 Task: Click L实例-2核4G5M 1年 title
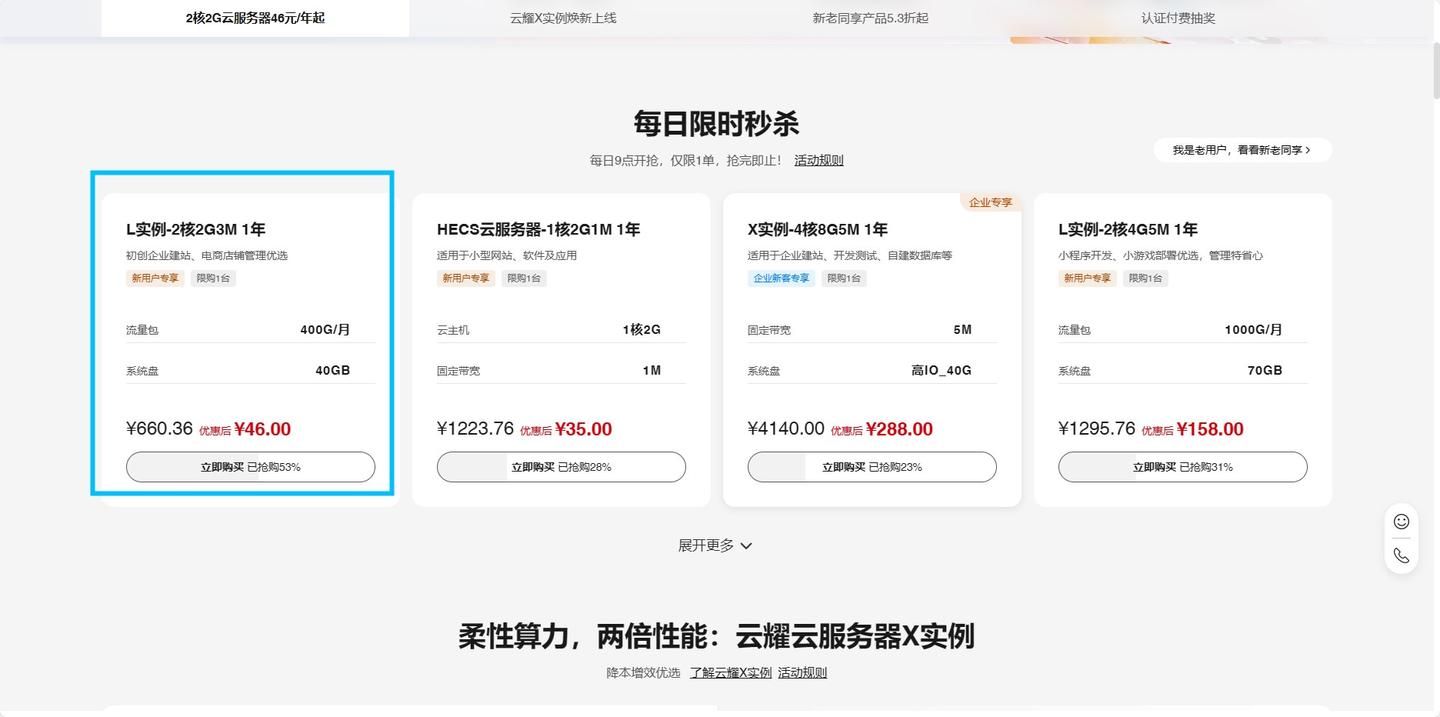(1128, 229)
